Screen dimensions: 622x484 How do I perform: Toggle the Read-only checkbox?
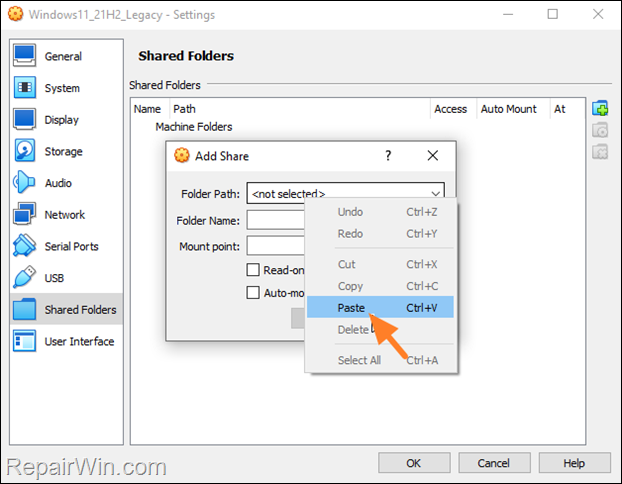click(x=253, y=270)
